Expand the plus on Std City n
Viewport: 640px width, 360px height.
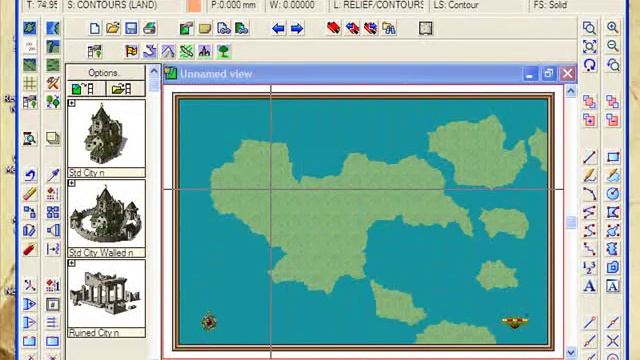tap(72, 103)
